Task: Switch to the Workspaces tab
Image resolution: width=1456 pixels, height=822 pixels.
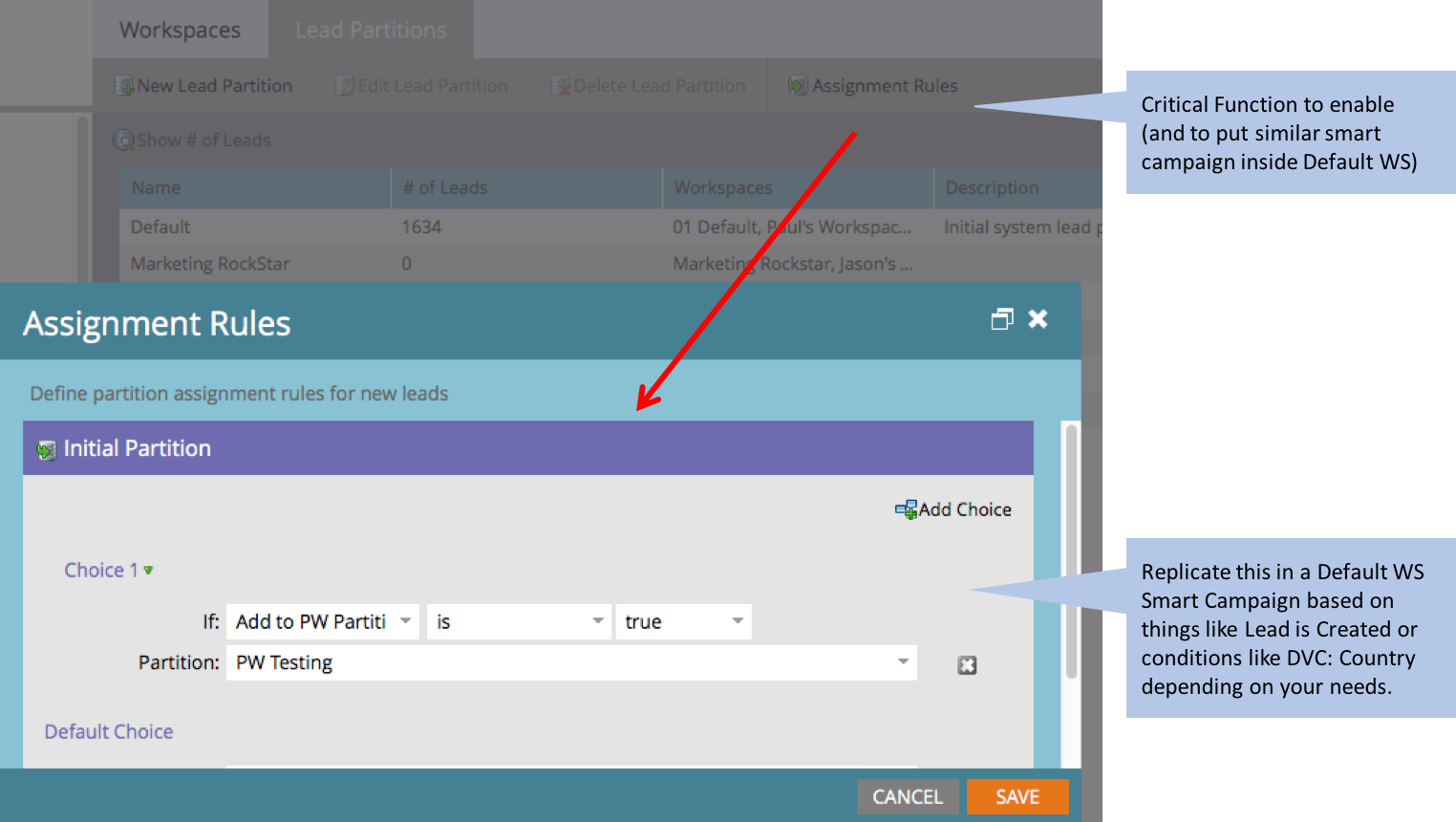Action: coord(180,31)
